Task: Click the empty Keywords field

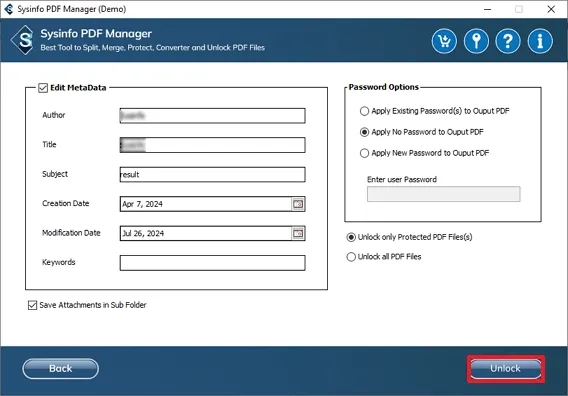Action: (213, 263)
